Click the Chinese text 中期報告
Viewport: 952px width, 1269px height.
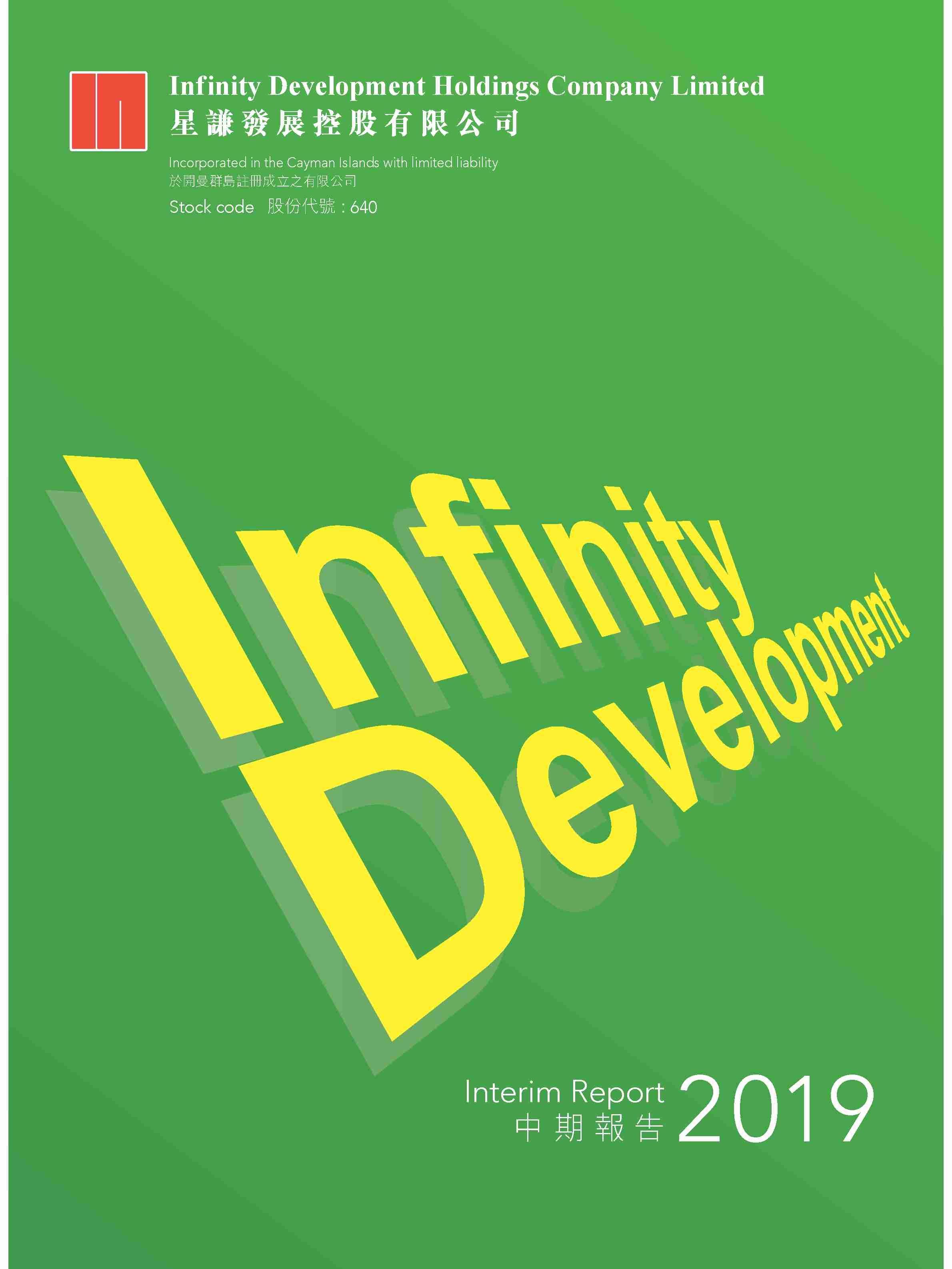589,1129
